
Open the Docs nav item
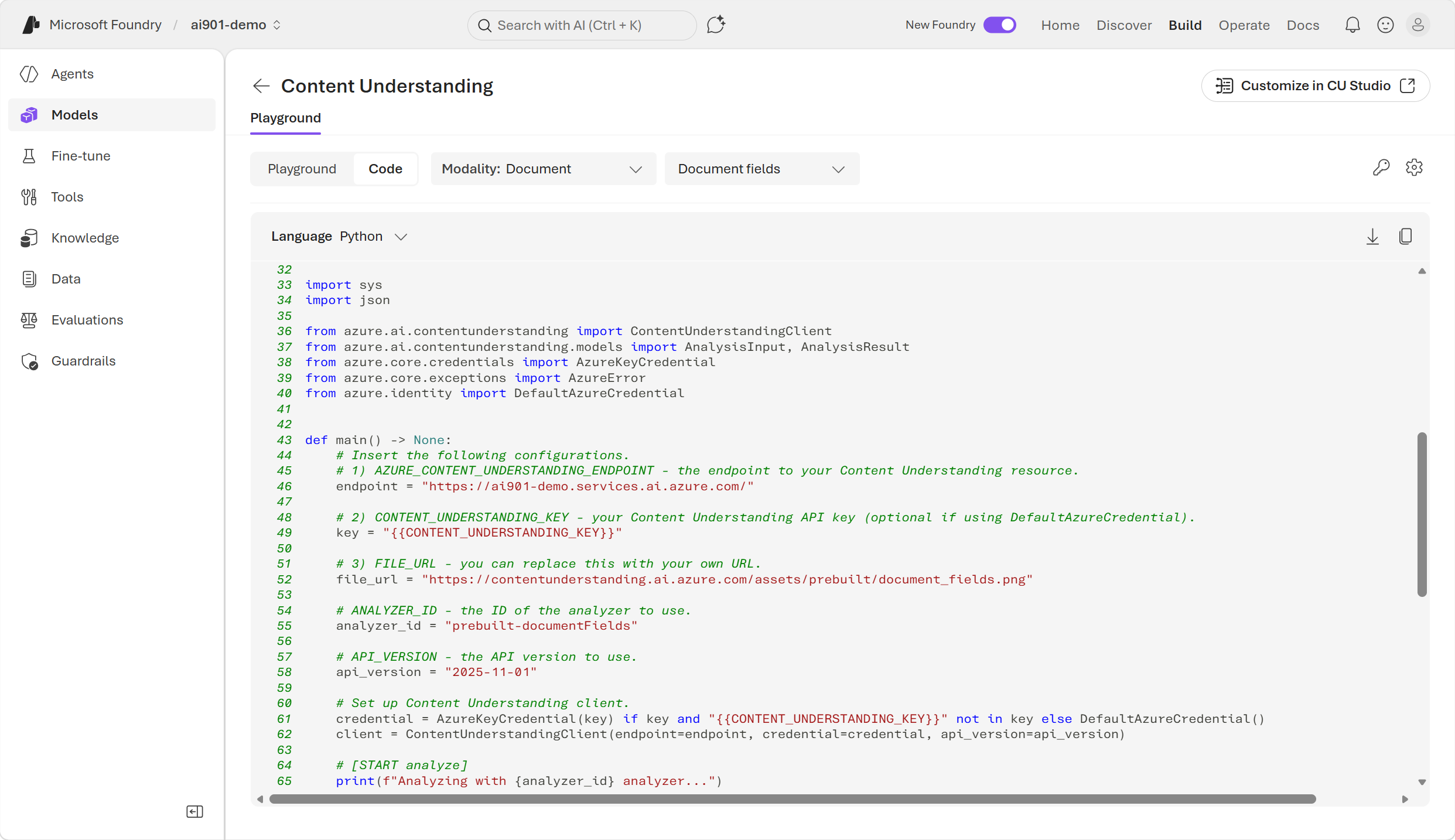tap(1302, 25)
